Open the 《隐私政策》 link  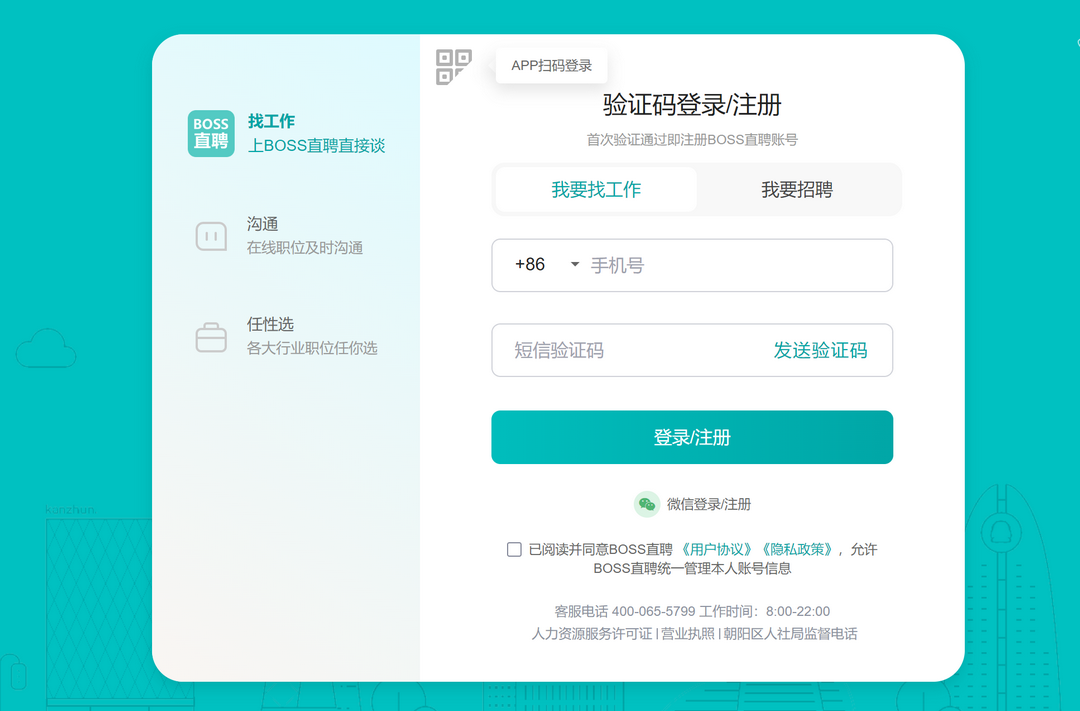(796, 549)
